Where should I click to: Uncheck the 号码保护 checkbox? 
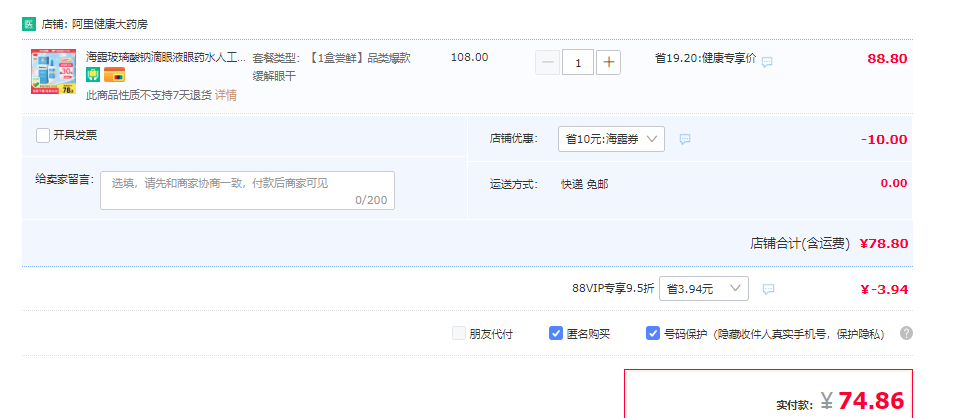(653, 334)
